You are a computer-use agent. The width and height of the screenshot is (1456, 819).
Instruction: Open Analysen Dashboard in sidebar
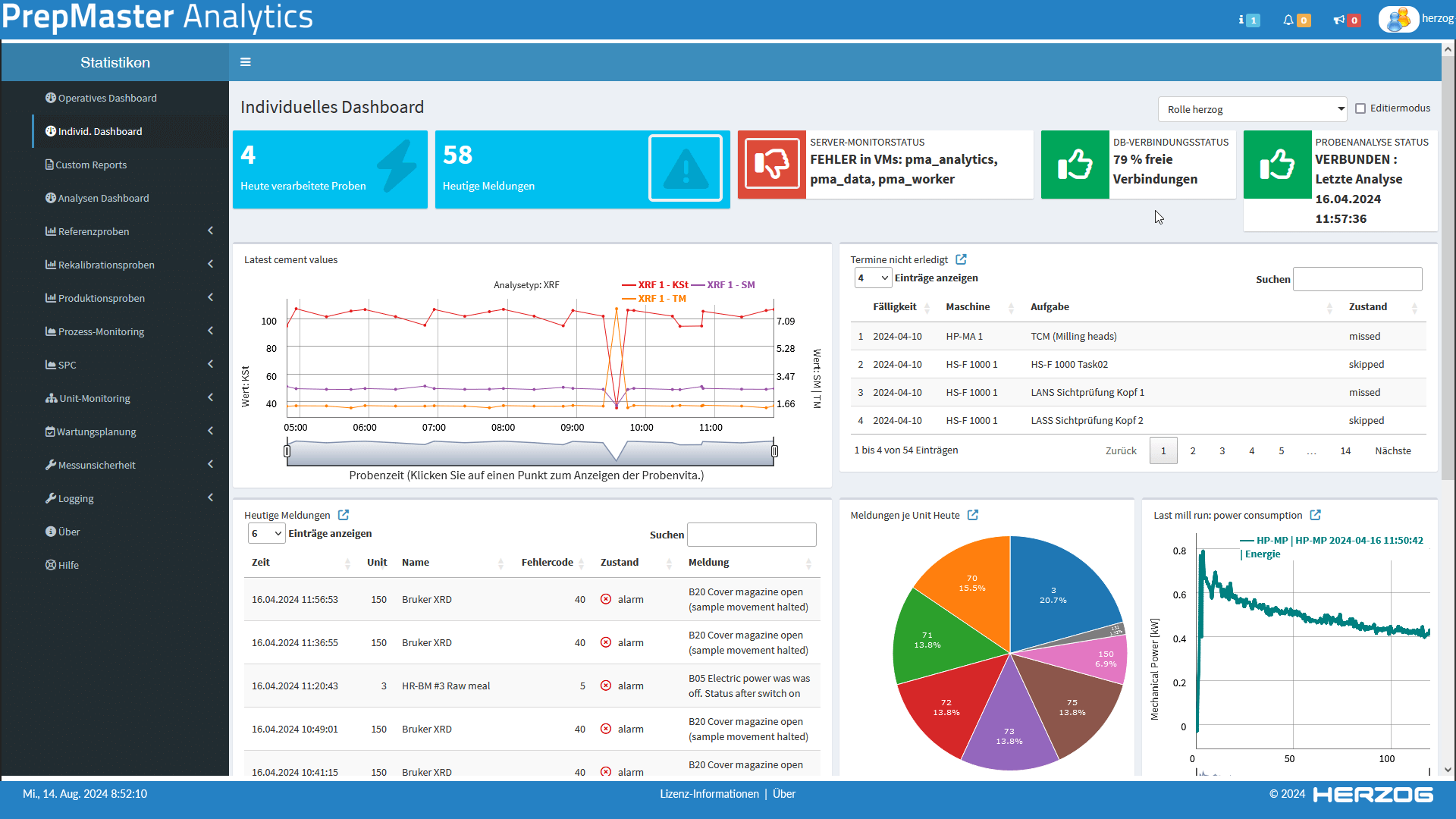pos(97,198)
